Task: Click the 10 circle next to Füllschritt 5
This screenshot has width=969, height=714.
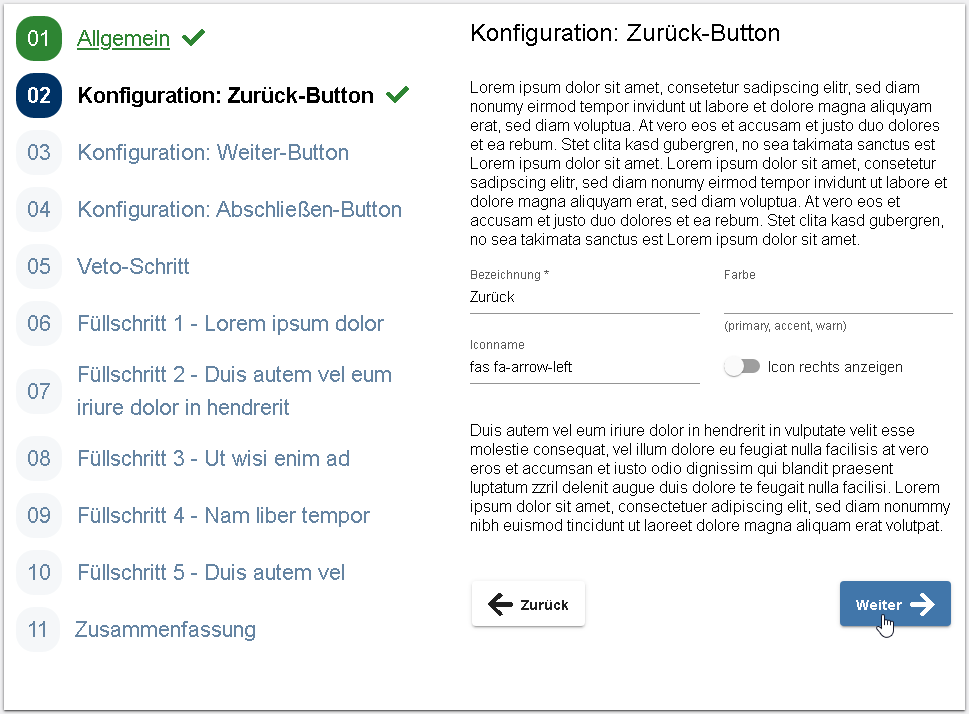Action: point(38,572)
